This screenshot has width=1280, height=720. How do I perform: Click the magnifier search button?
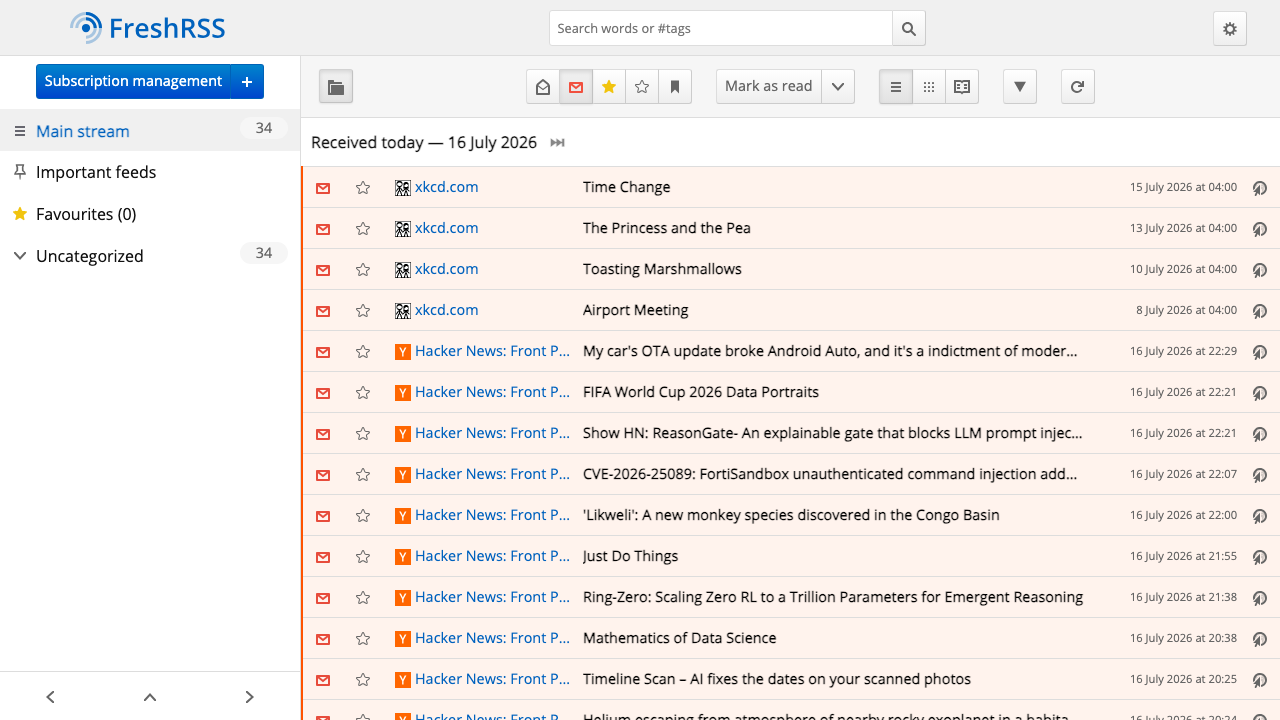click(909, 28)
